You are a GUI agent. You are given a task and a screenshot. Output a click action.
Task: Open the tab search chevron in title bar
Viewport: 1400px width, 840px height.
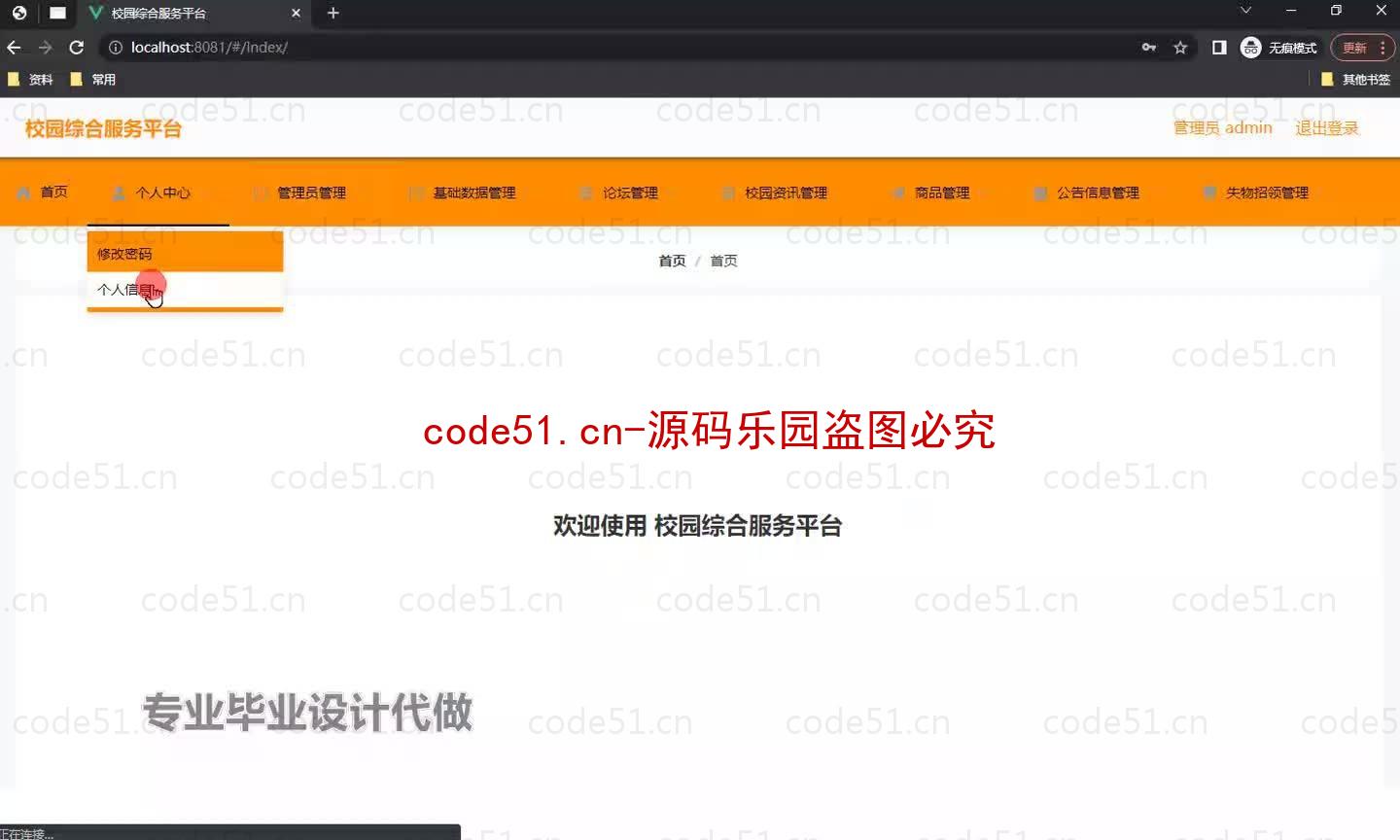pyautogui.click(x=1245, y=11)
